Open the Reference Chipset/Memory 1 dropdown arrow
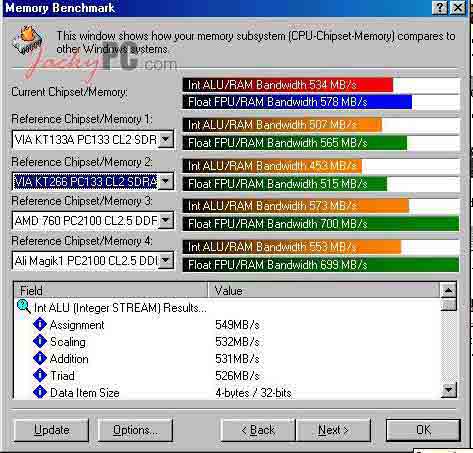This screenshot has height=453, width=473. (166, 140)
